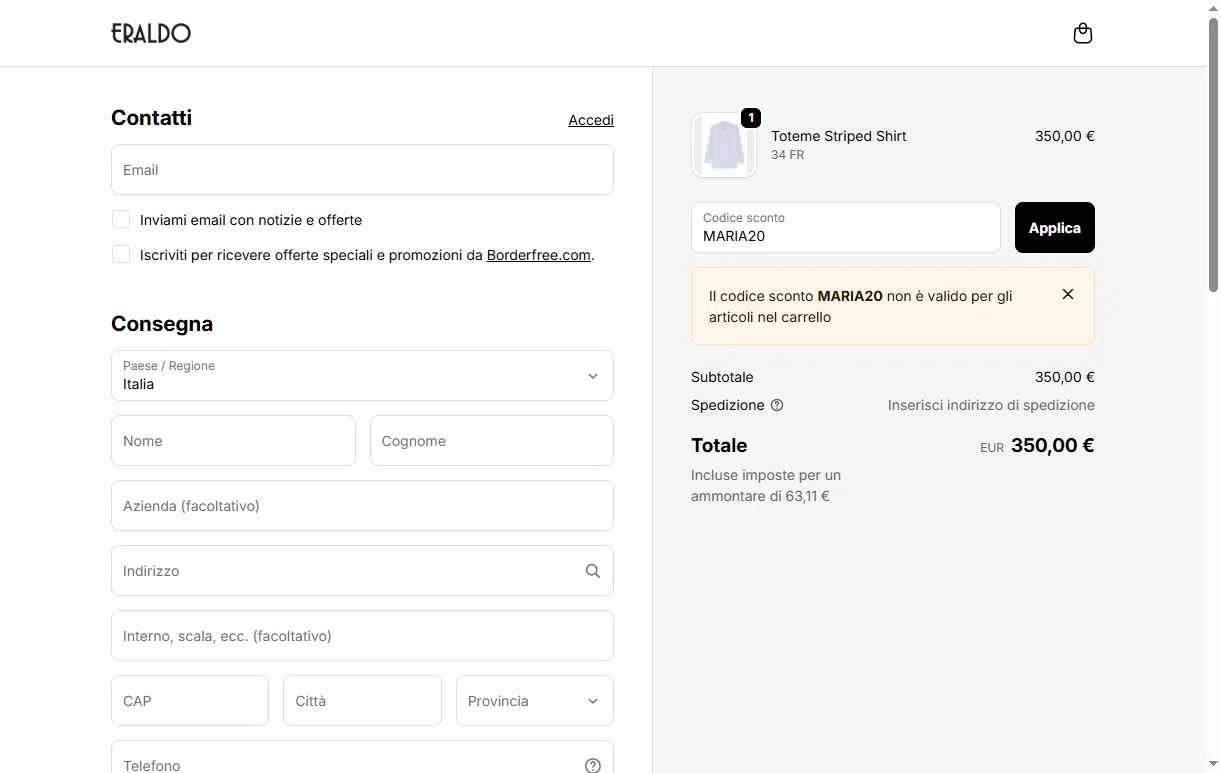Click into the Cognome field
The width and height of the screenshot is (1221, 773).
pyautogui.click(x=492, y=440)
